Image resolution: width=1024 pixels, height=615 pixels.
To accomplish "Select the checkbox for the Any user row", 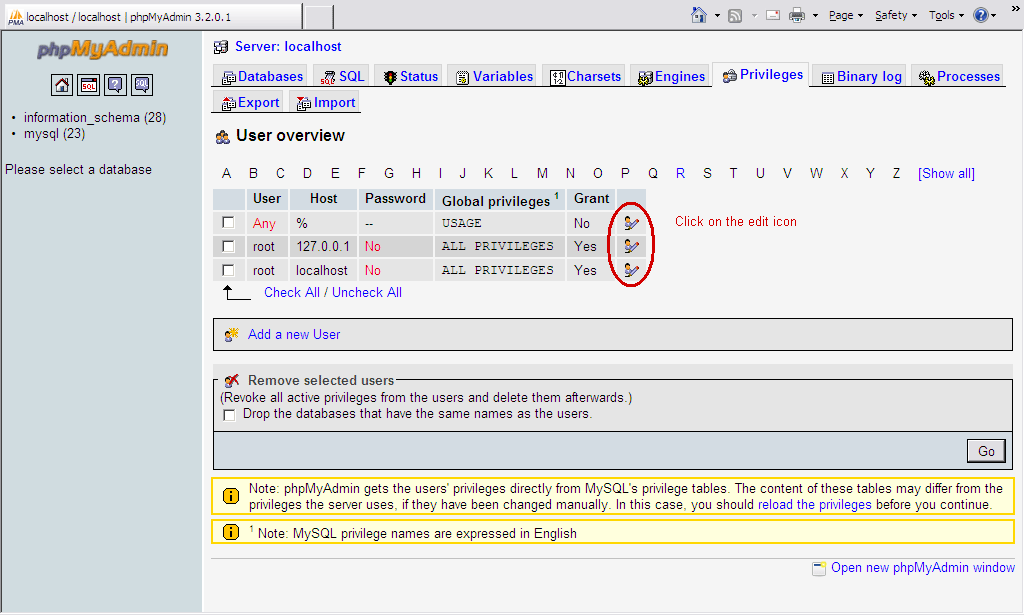I will tap(228, 223).
